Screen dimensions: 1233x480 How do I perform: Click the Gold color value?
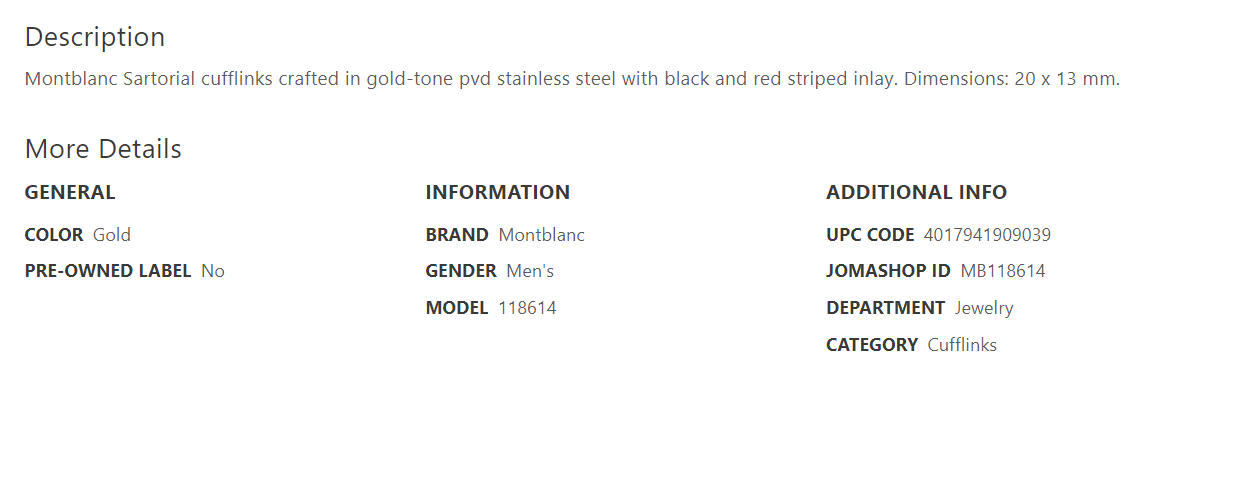point(112,235)
